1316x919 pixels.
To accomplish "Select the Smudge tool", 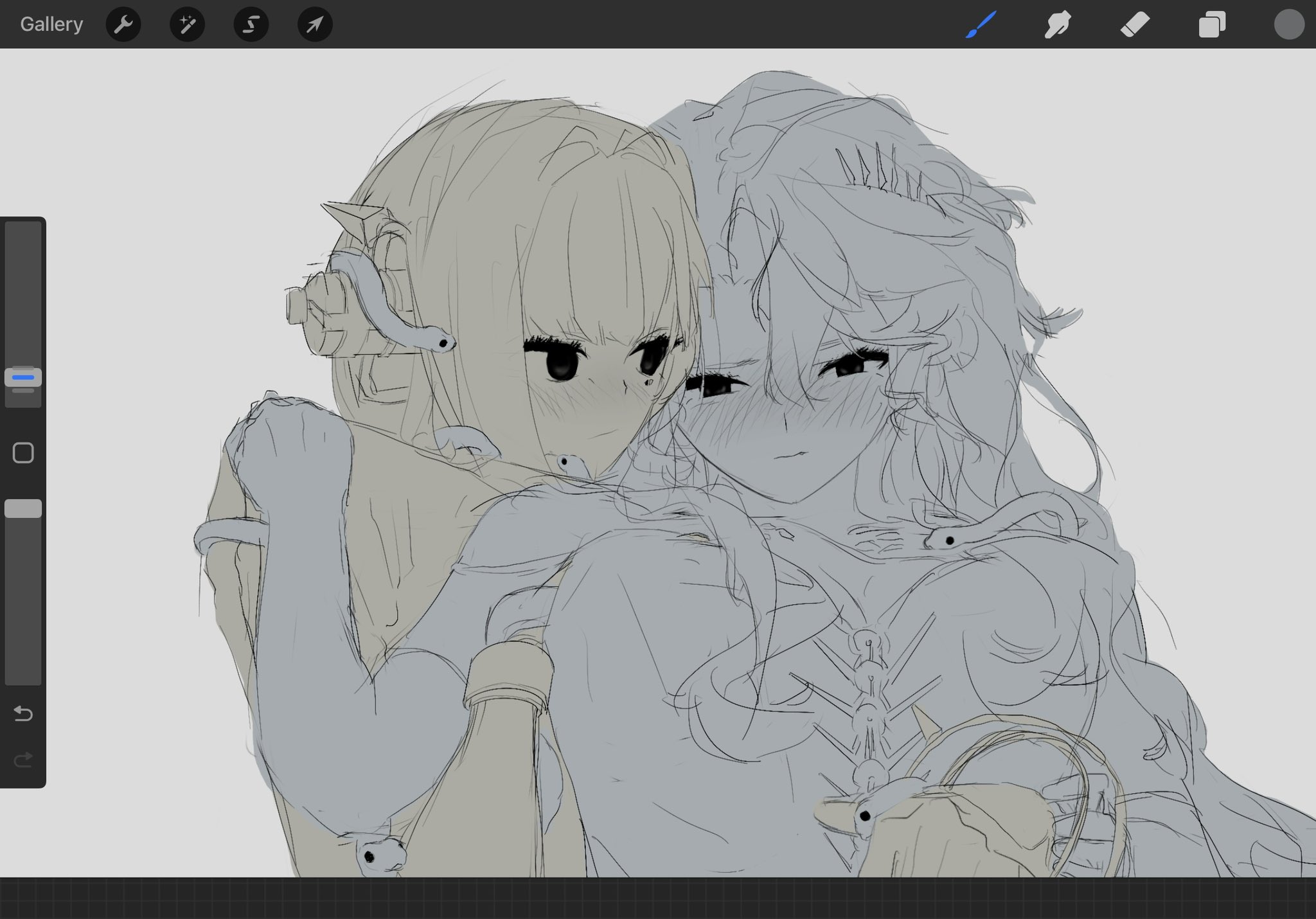I will (1058, 24).
